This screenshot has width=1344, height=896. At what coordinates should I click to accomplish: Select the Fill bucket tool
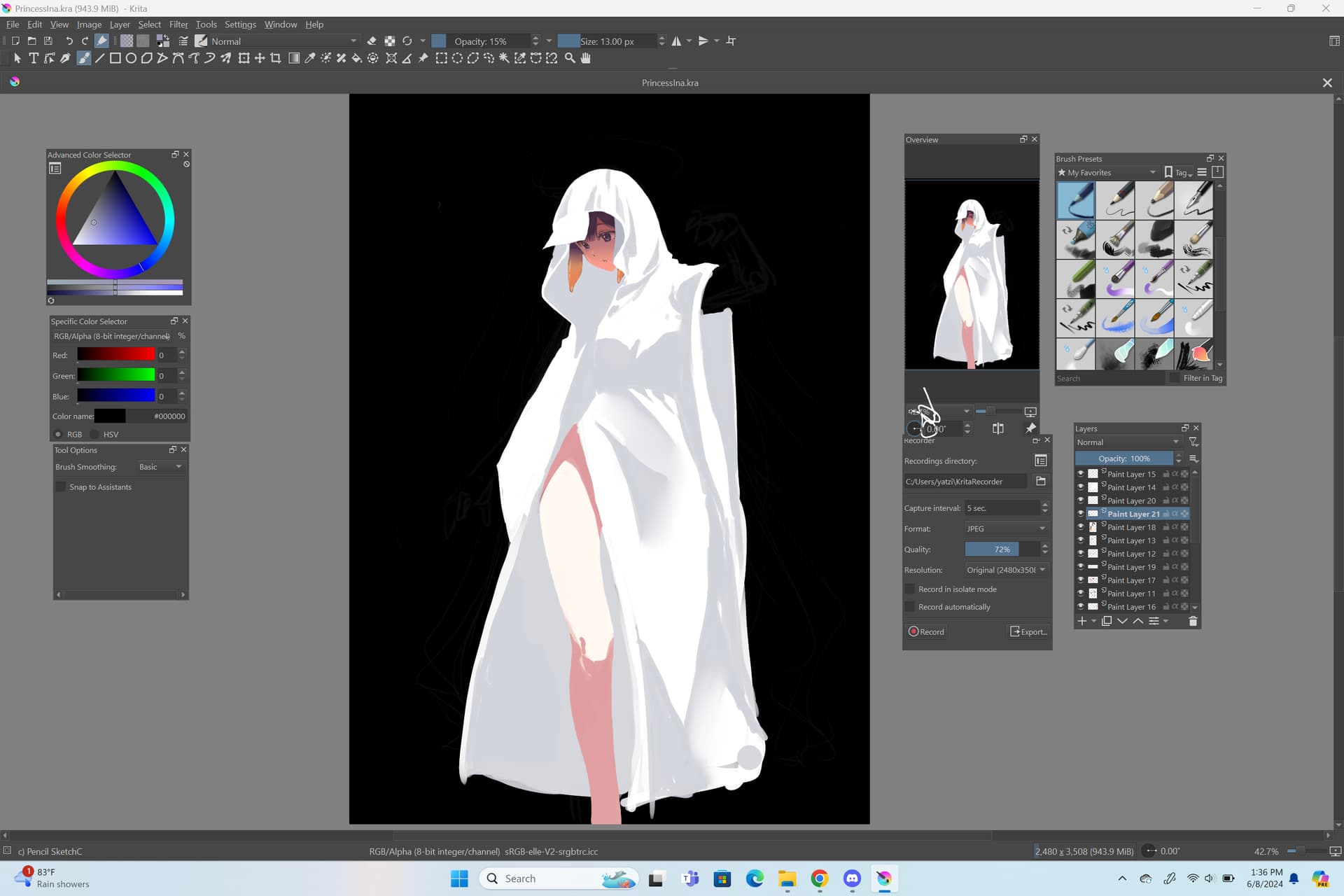click(357, 59)
